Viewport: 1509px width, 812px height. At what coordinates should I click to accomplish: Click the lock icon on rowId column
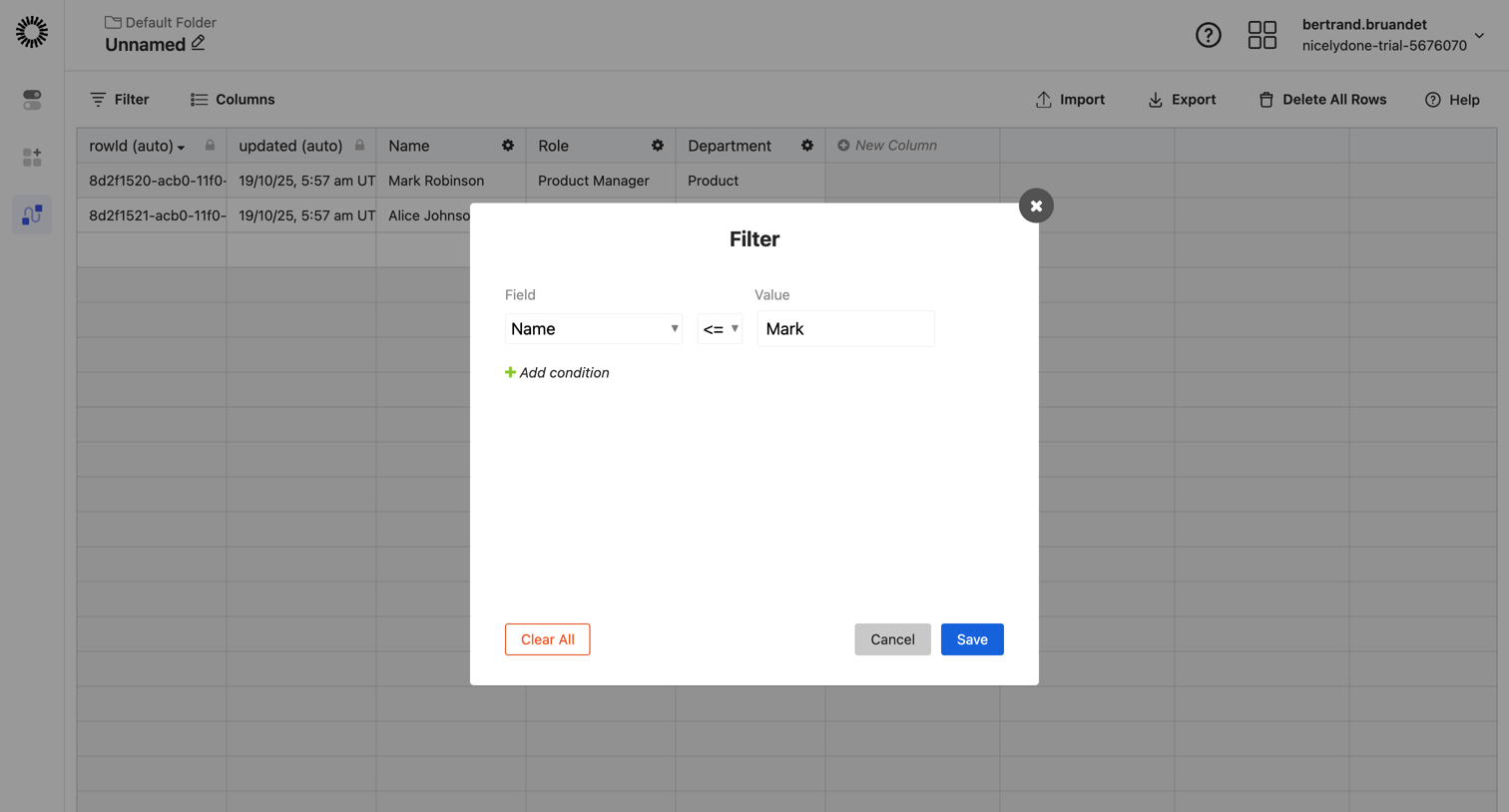pos(210,146)
